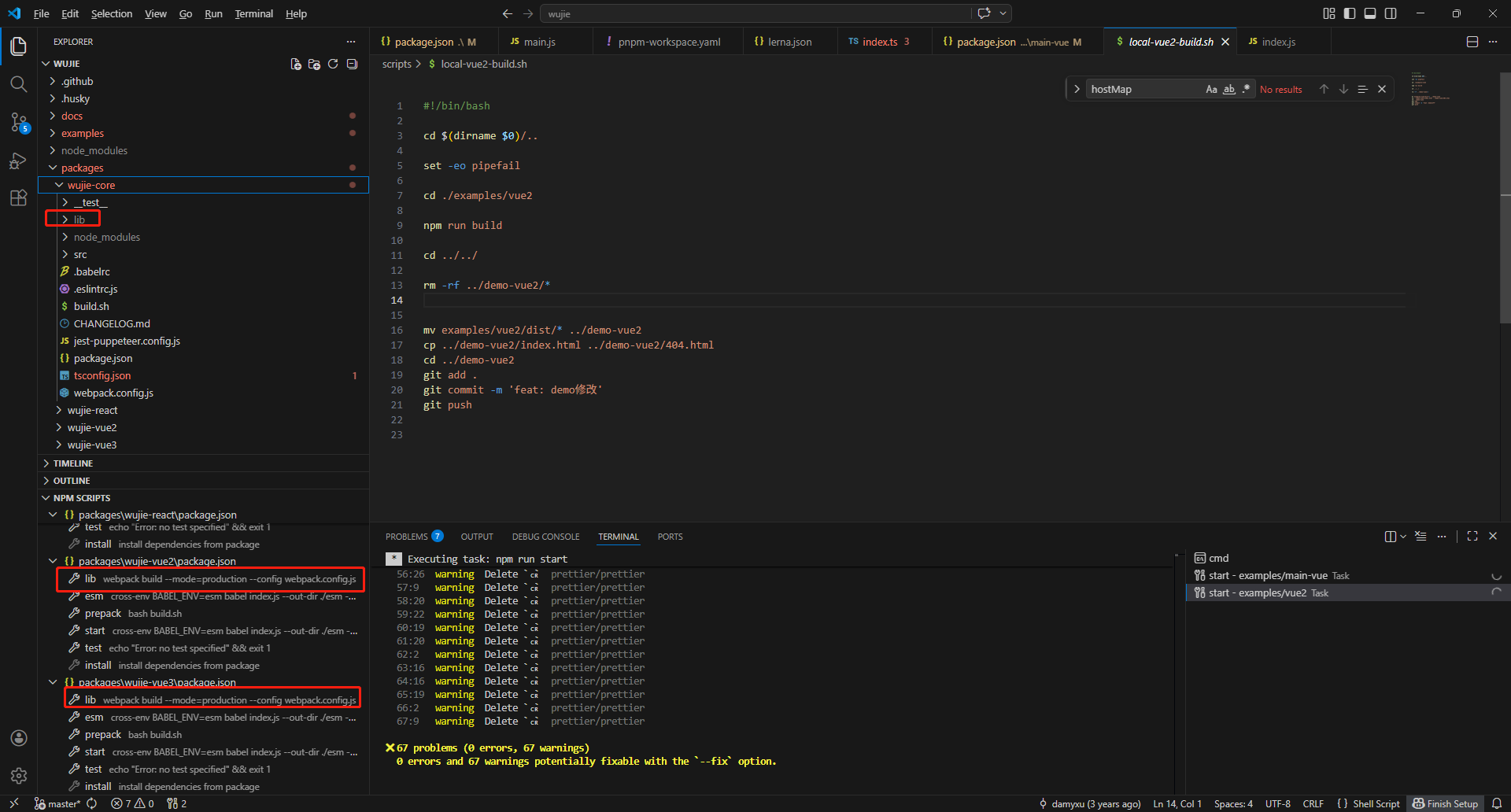1511x812 pixels.
Task: Jump to previous find match
Action: pos(1324,89)
